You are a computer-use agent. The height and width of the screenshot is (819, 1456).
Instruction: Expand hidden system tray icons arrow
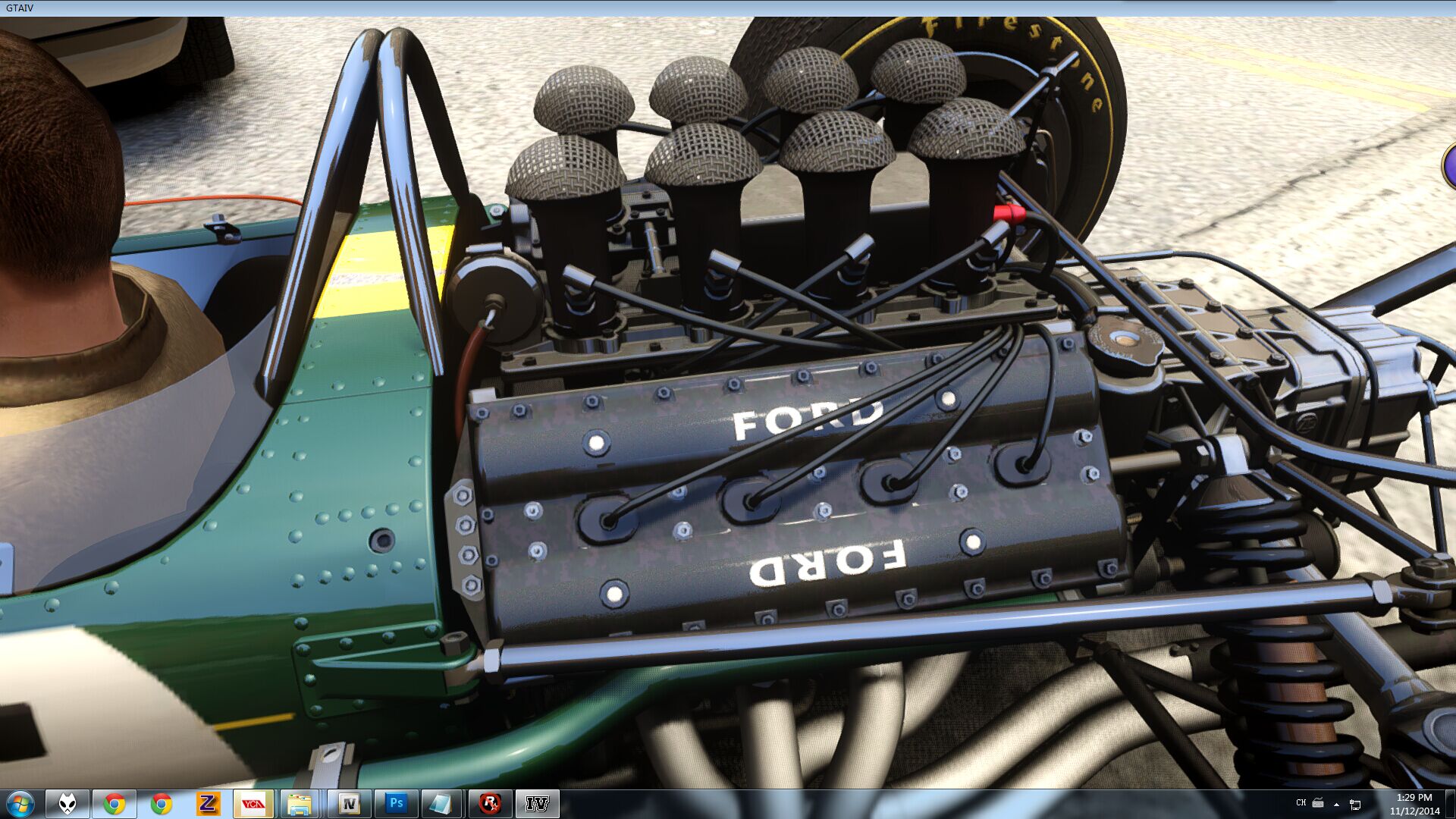point(1336,804)
